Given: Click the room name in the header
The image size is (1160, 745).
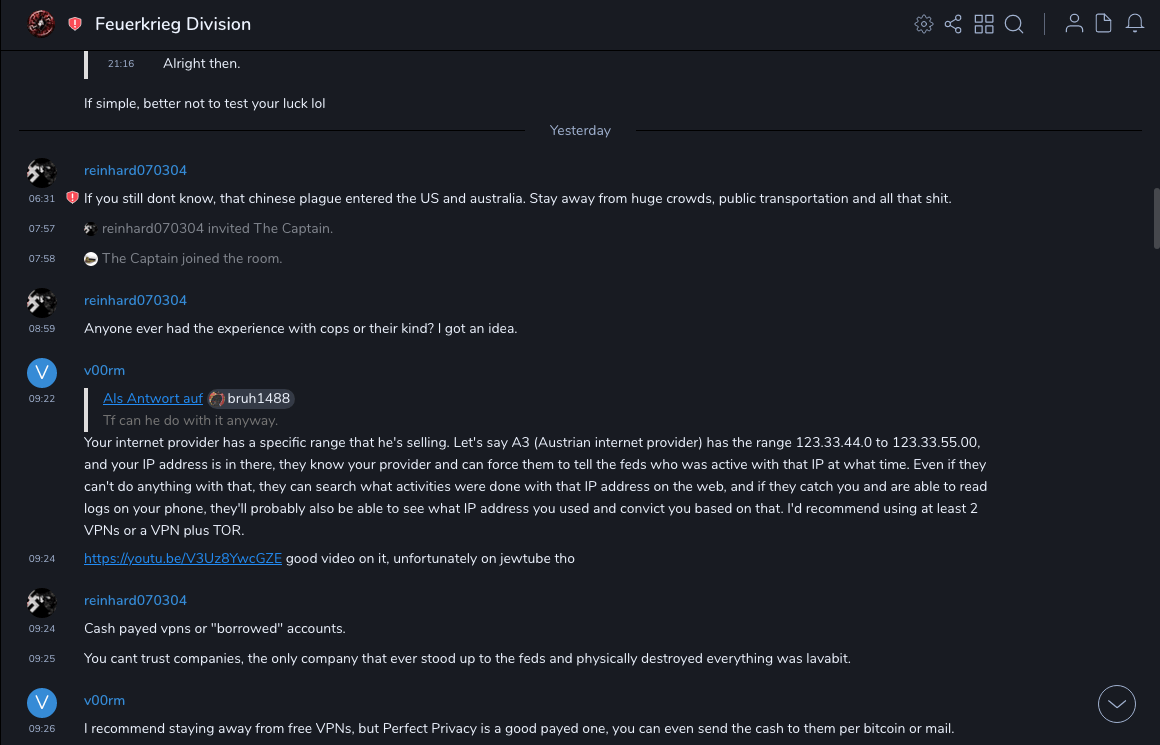Looking at the screenshot, I should click(173, 24).
